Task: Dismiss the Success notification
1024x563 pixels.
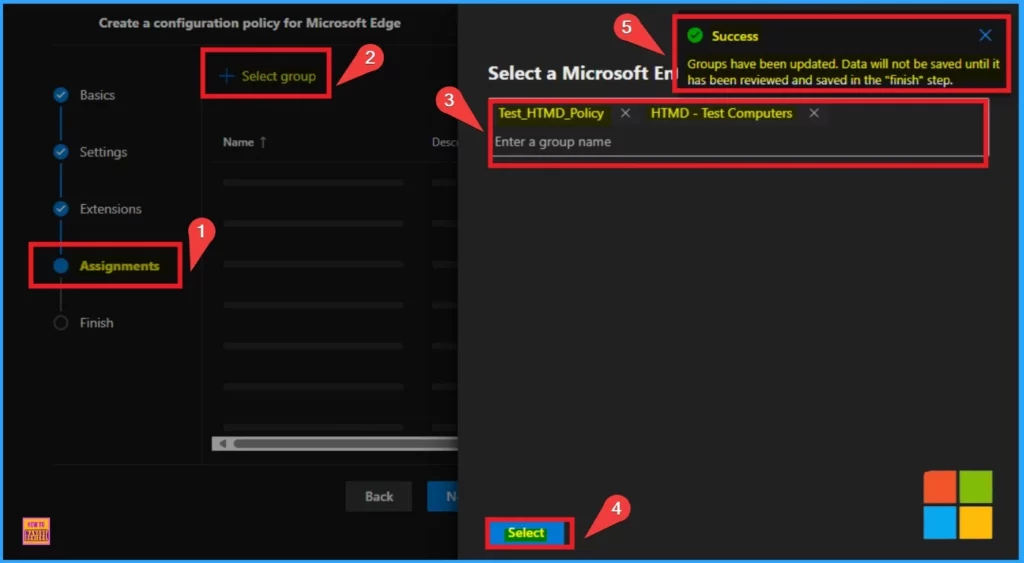Action: [x=985, y=36]
